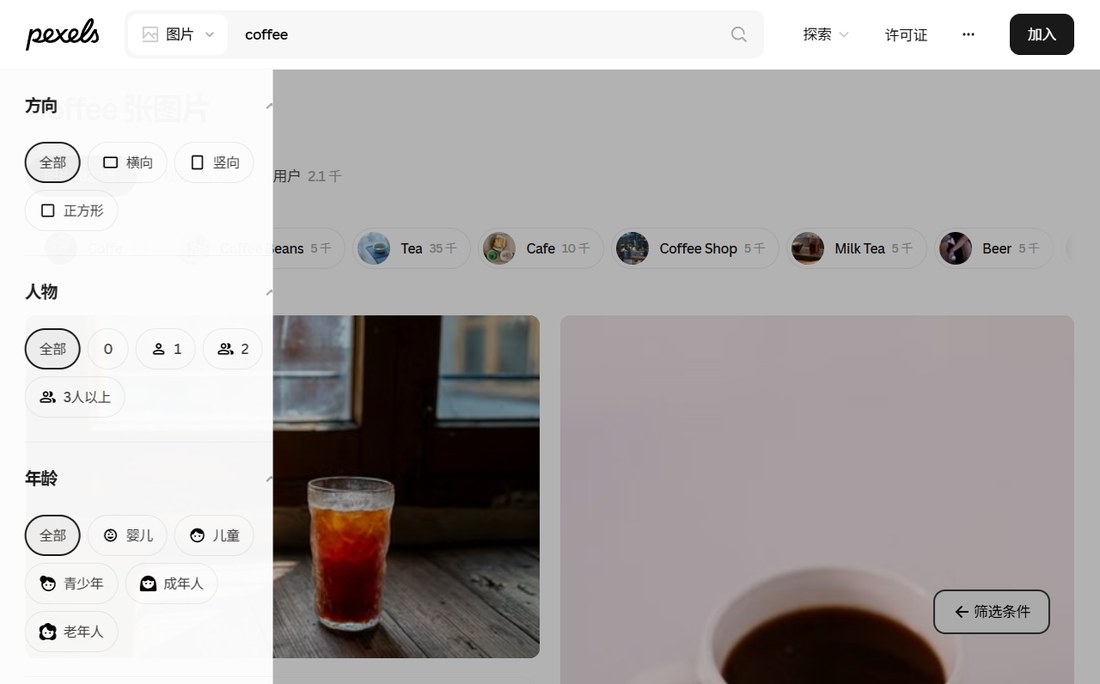Screen dimensions: 1100x684
Task: Select 全部 under 人物
Action: (53, 349)
